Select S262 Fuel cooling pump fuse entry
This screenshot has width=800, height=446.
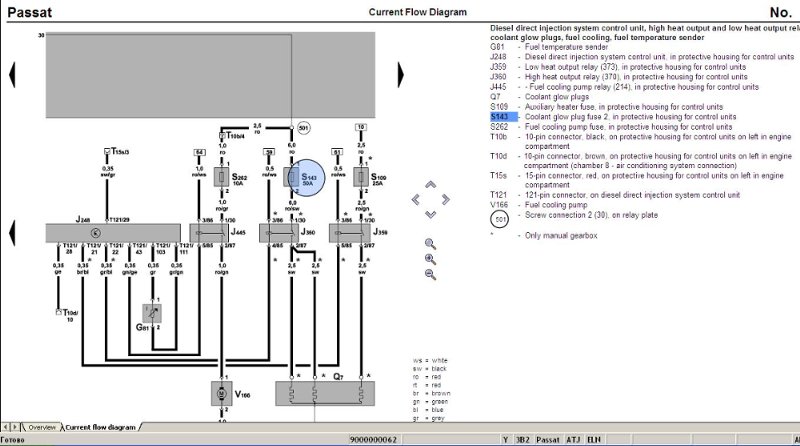(x=611, y=127)
